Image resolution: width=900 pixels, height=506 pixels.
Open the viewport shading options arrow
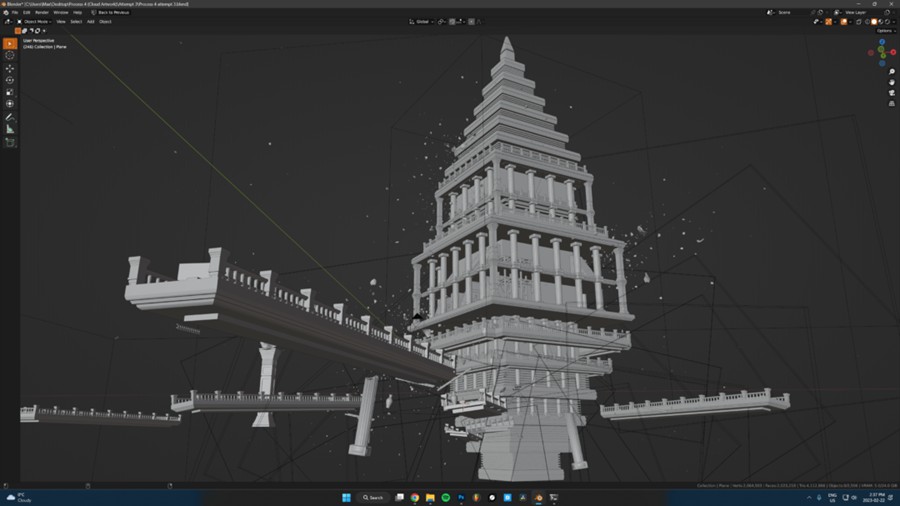tap(894, 22)
